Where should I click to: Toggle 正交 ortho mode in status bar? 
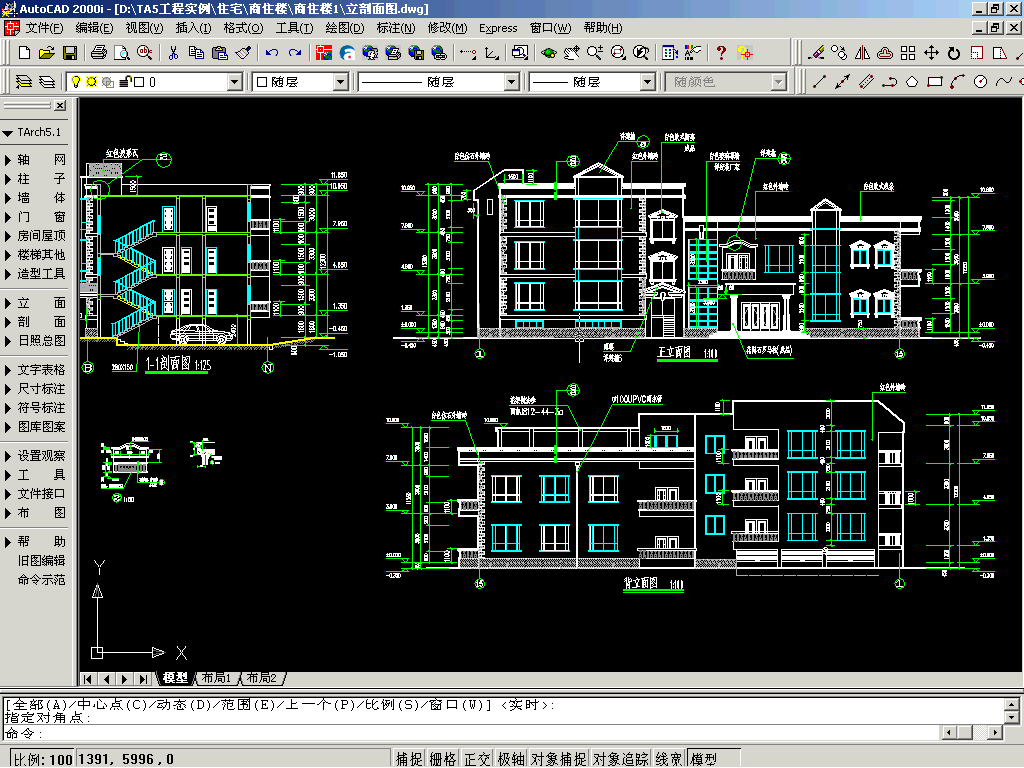[477, 759]
